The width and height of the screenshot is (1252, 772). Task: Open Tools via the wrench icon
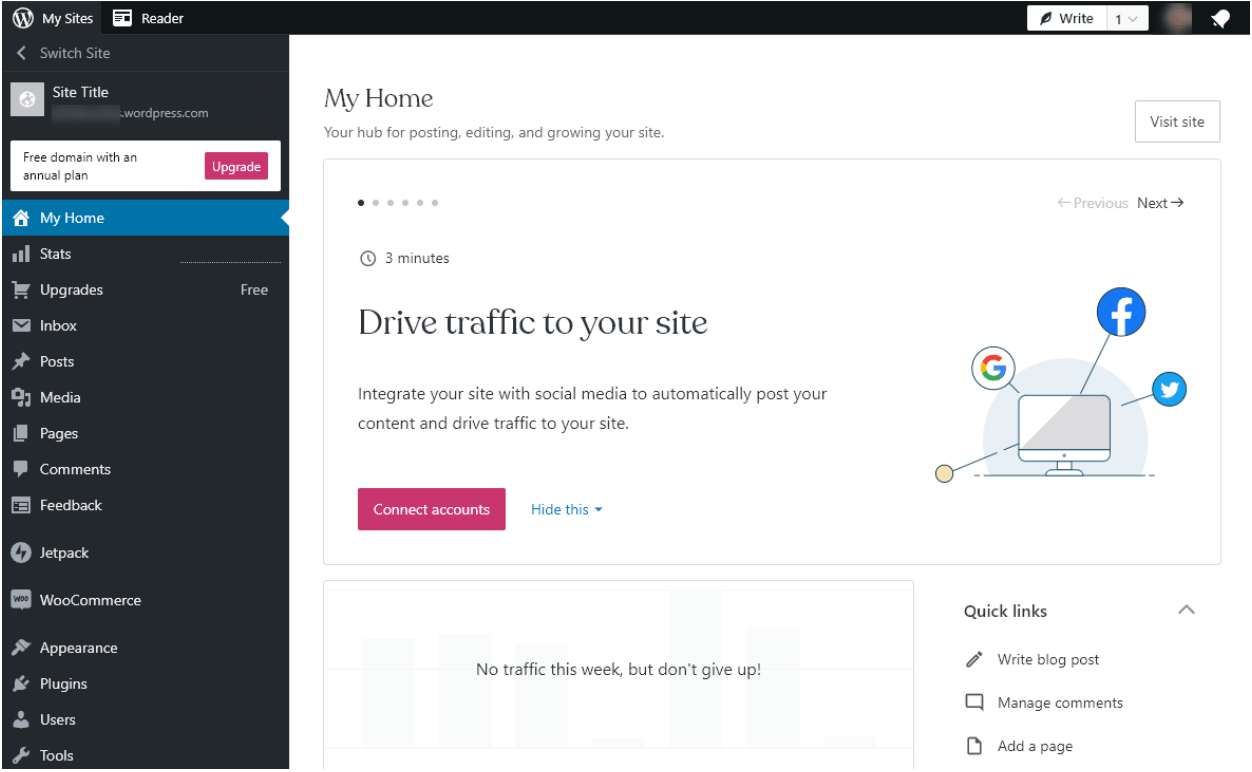(x=21, y=755)
